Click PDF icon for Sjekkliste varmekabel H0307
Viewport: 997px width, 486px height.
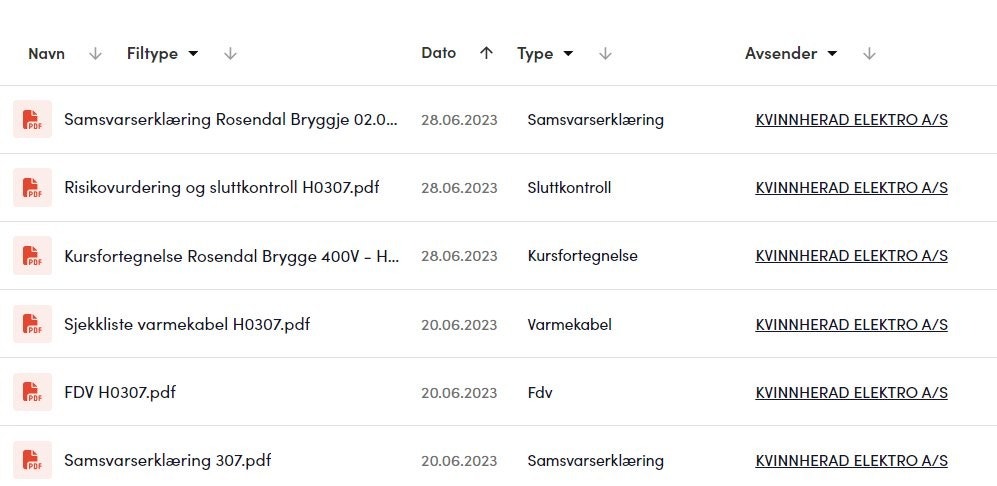[32, 324]
